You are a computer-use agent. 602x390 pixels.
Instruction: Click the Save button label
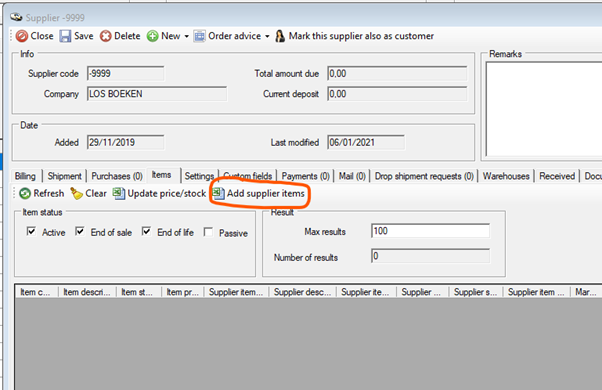click(84, 36)
